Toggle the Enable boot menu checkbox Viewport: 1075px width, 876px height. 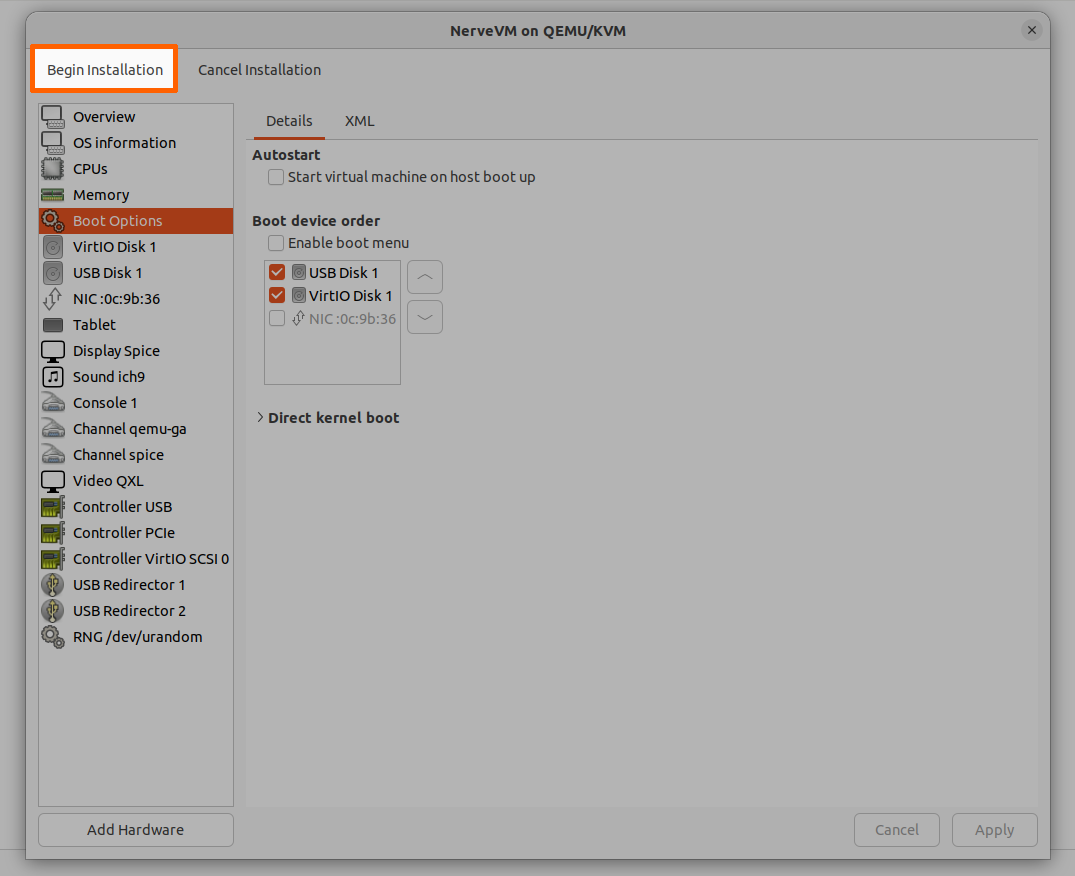(276, 243)
